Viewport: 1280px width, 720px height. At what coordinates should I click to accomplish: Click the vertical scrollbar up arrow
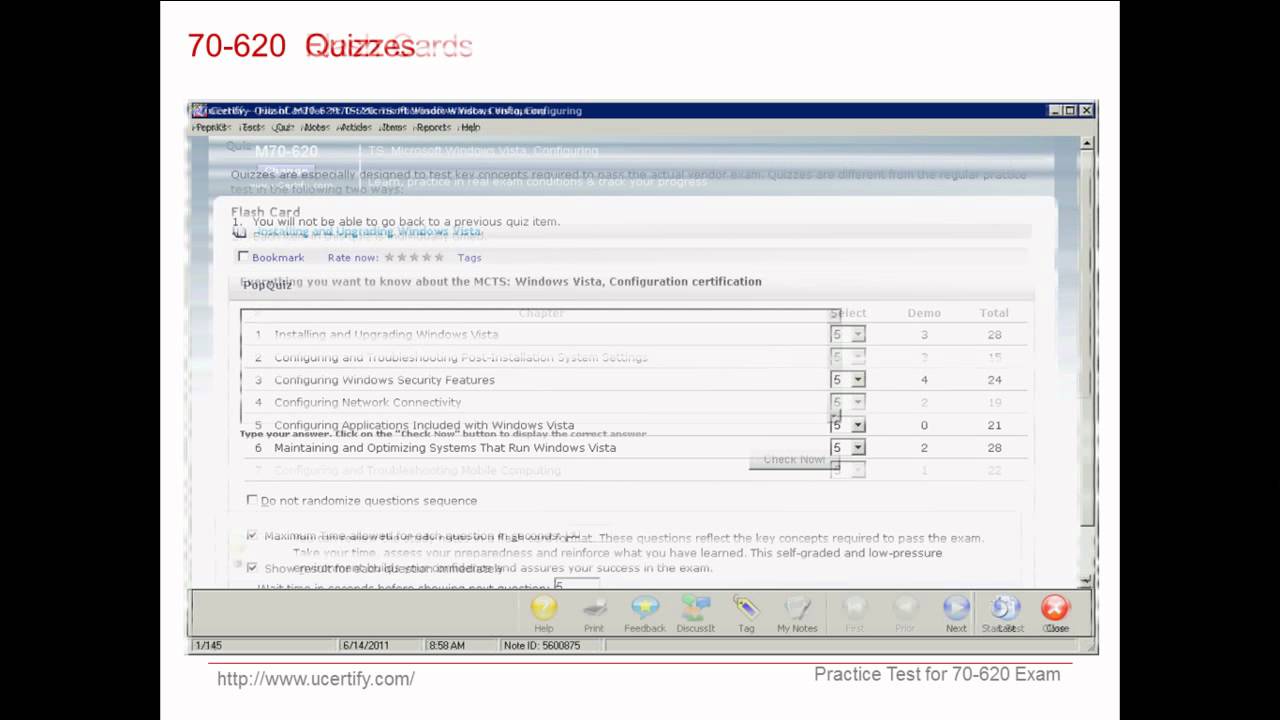point(1087,144)
